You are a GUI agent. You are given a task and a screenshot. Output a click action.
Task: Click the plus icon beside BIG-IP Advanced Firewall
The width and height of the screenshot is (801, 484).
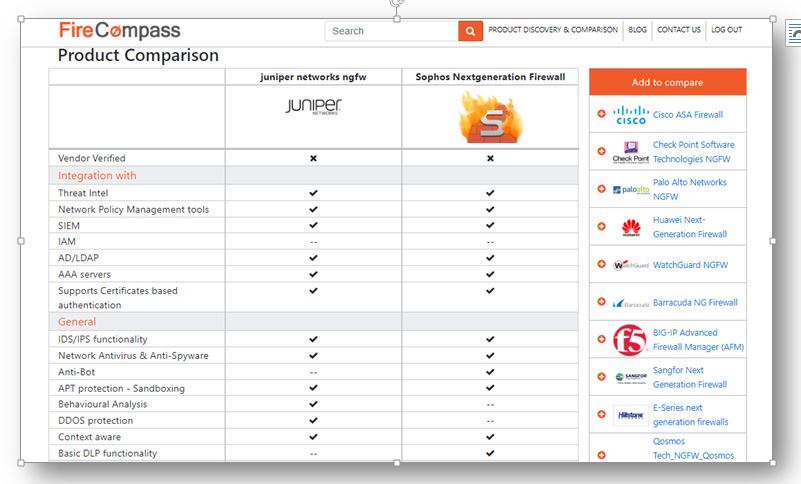tap(601, 339)
